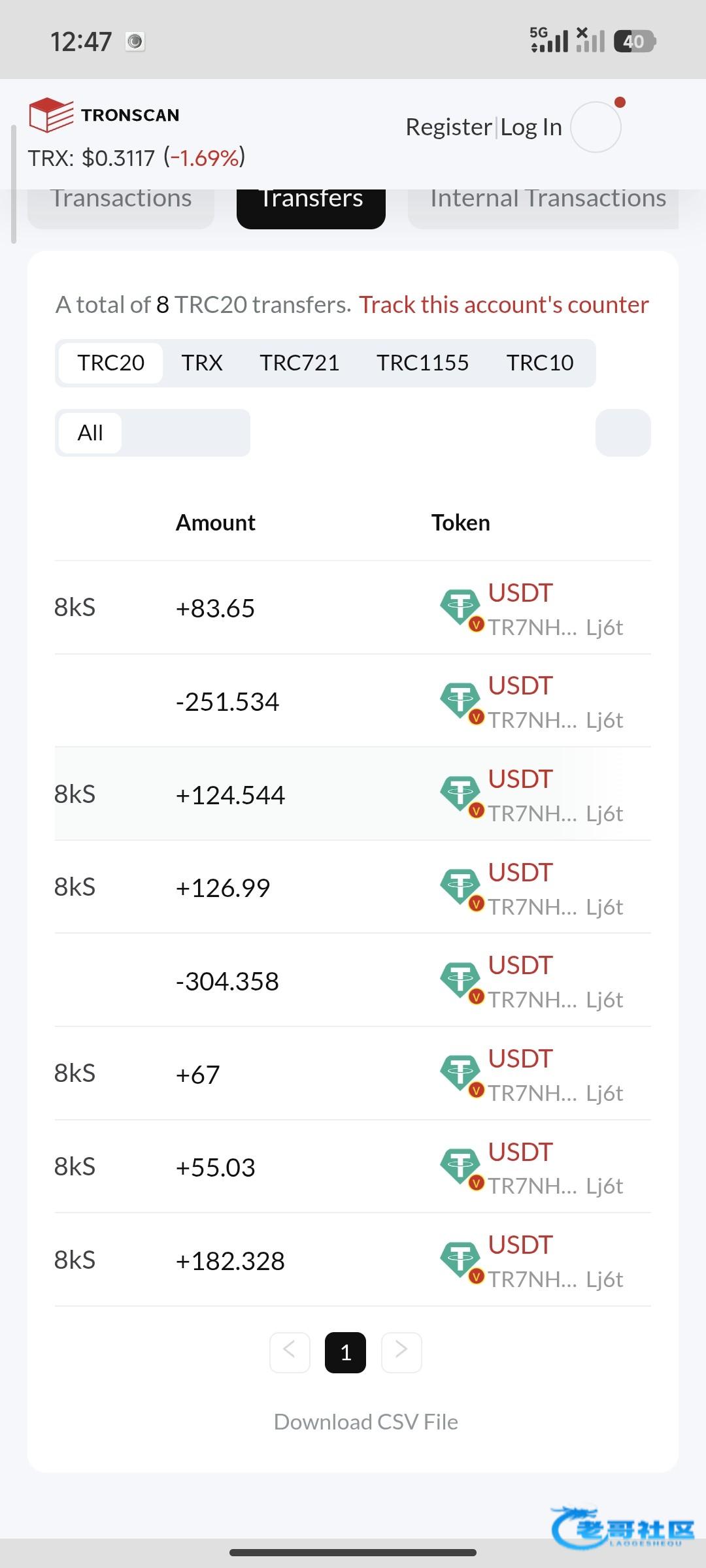Viewport: 706px width, 1568px height.
Task: Tap the next page arrow
Action: 401,1352
